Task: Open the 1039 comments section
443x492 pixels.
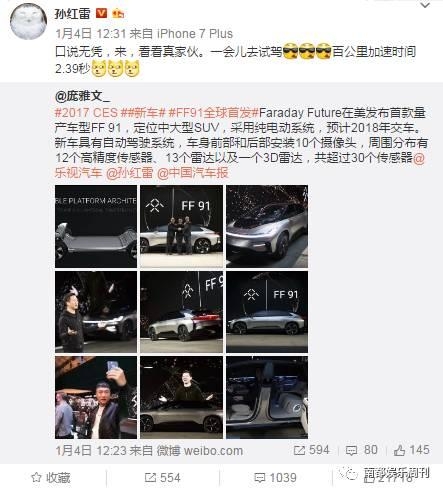Action: point(275,478)
